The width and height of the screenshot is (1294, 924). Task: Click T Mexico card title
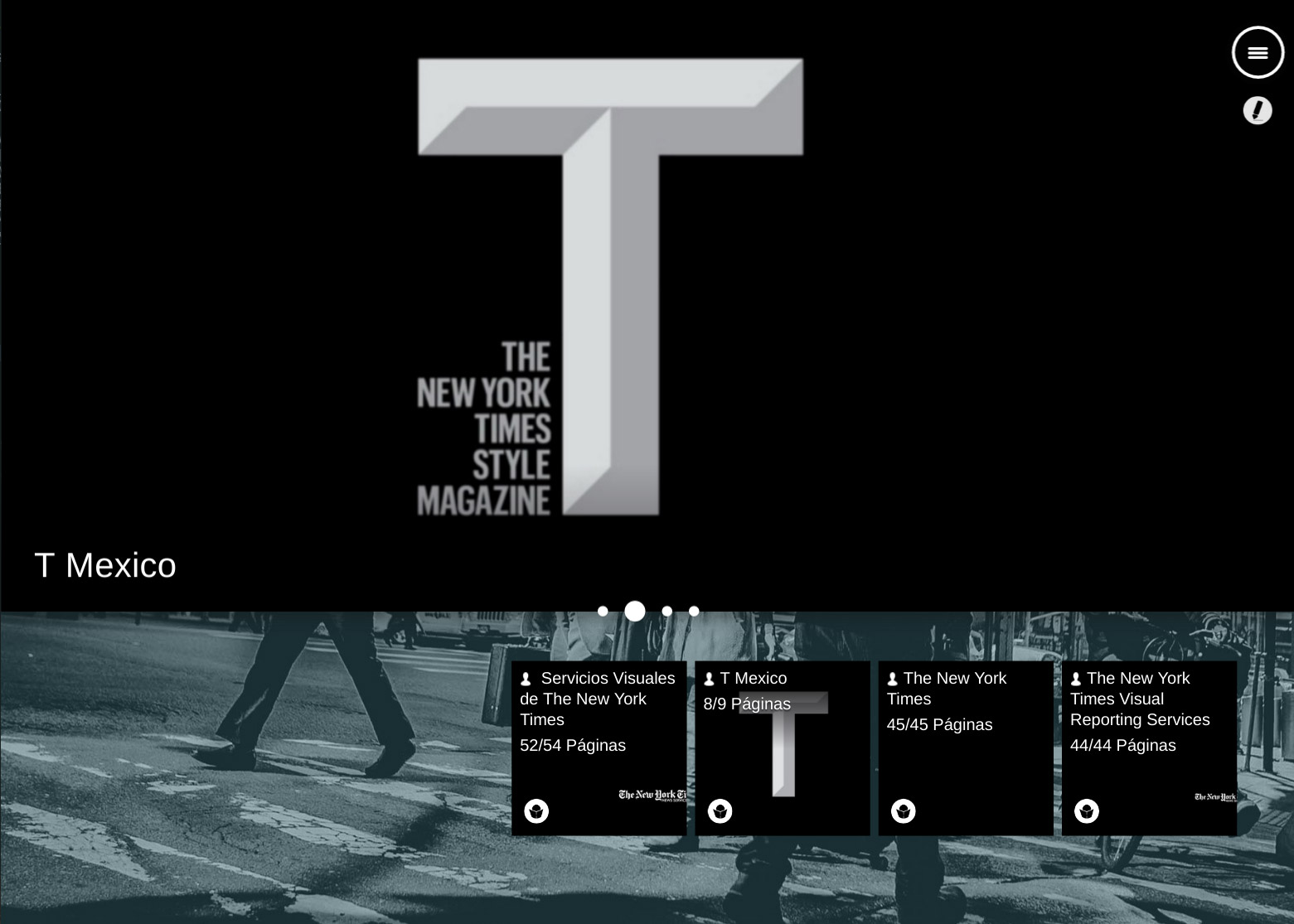point(754,678)
